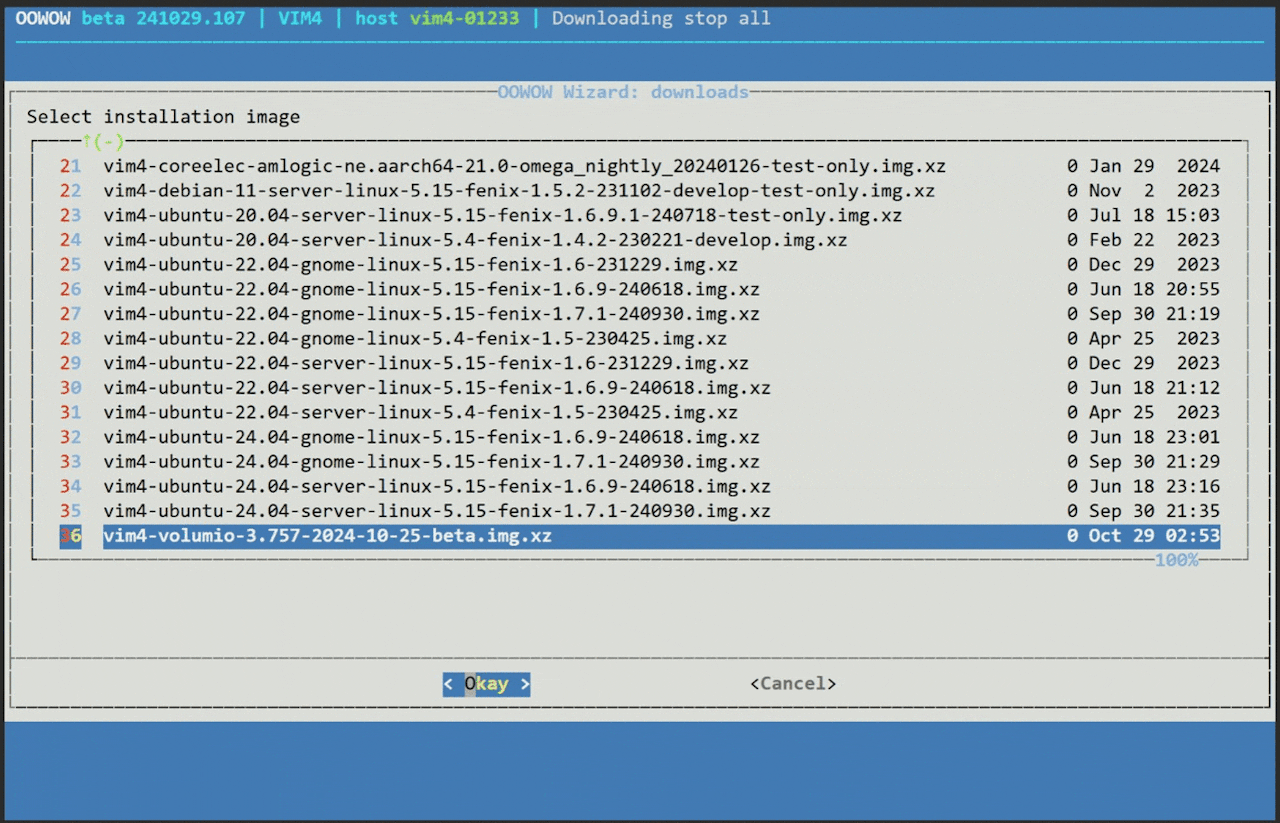Select the vim4-debian-11-server fenix-1.5.2 image
This screenshot has width=1280, height=823.
pyautogui.click(x=640, y=190)
